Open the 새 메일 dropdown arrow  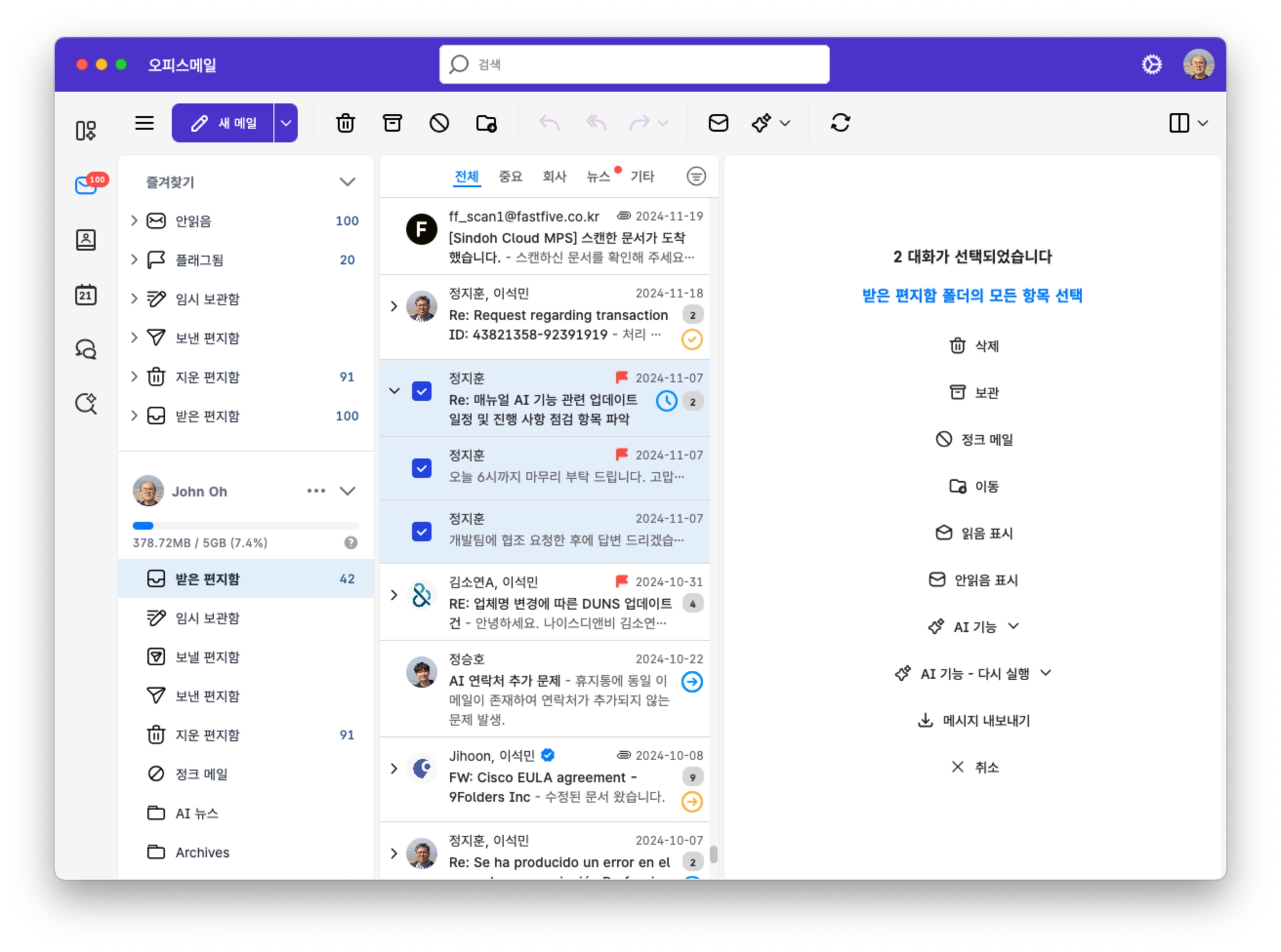tap(285, 123)
